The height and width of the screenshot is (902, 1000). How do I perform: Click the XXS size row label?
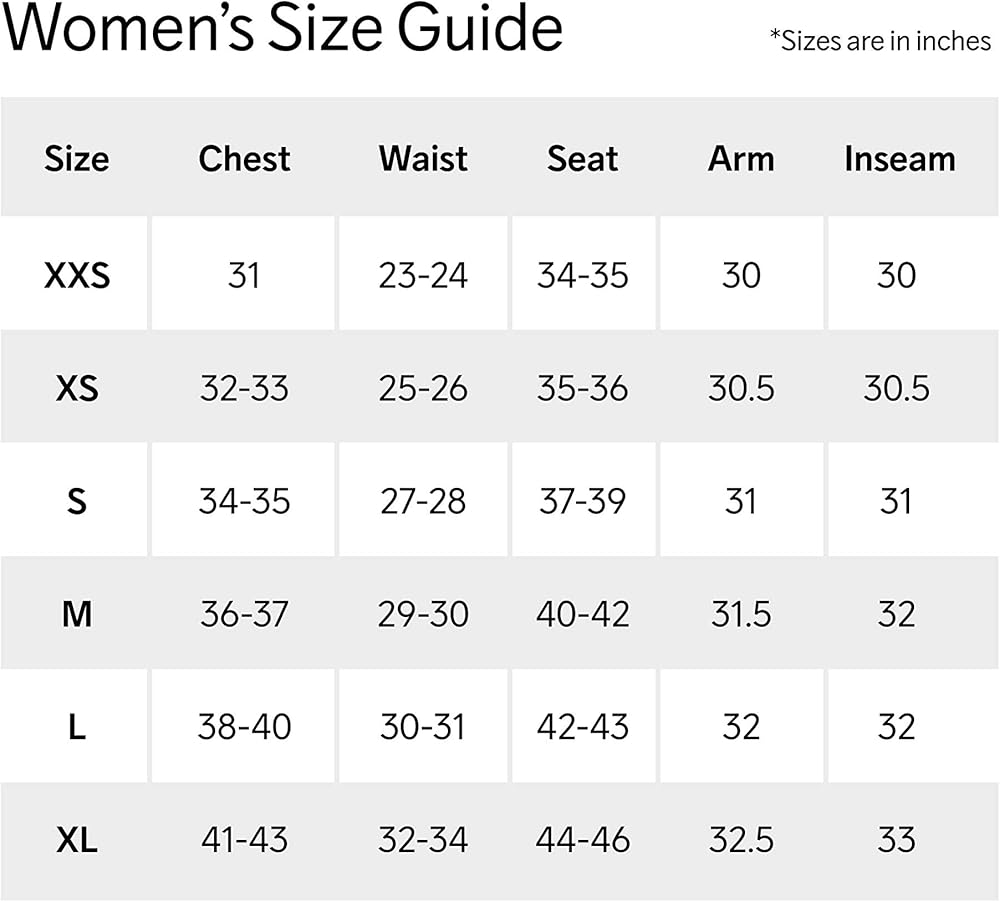[77, 275]
